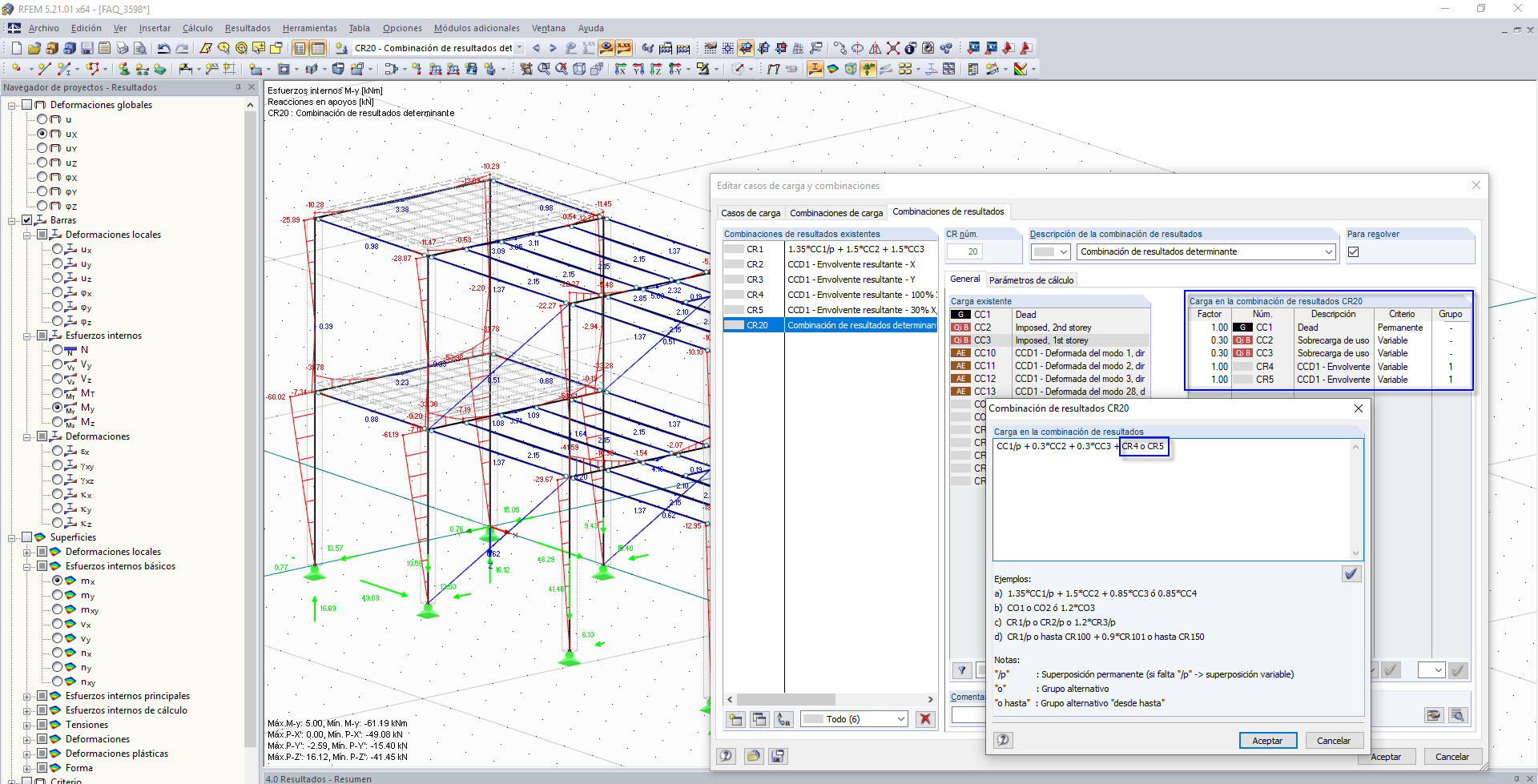
Task: Click the filter funnel icon under Carga existente
Action: [x=962, y=670]
